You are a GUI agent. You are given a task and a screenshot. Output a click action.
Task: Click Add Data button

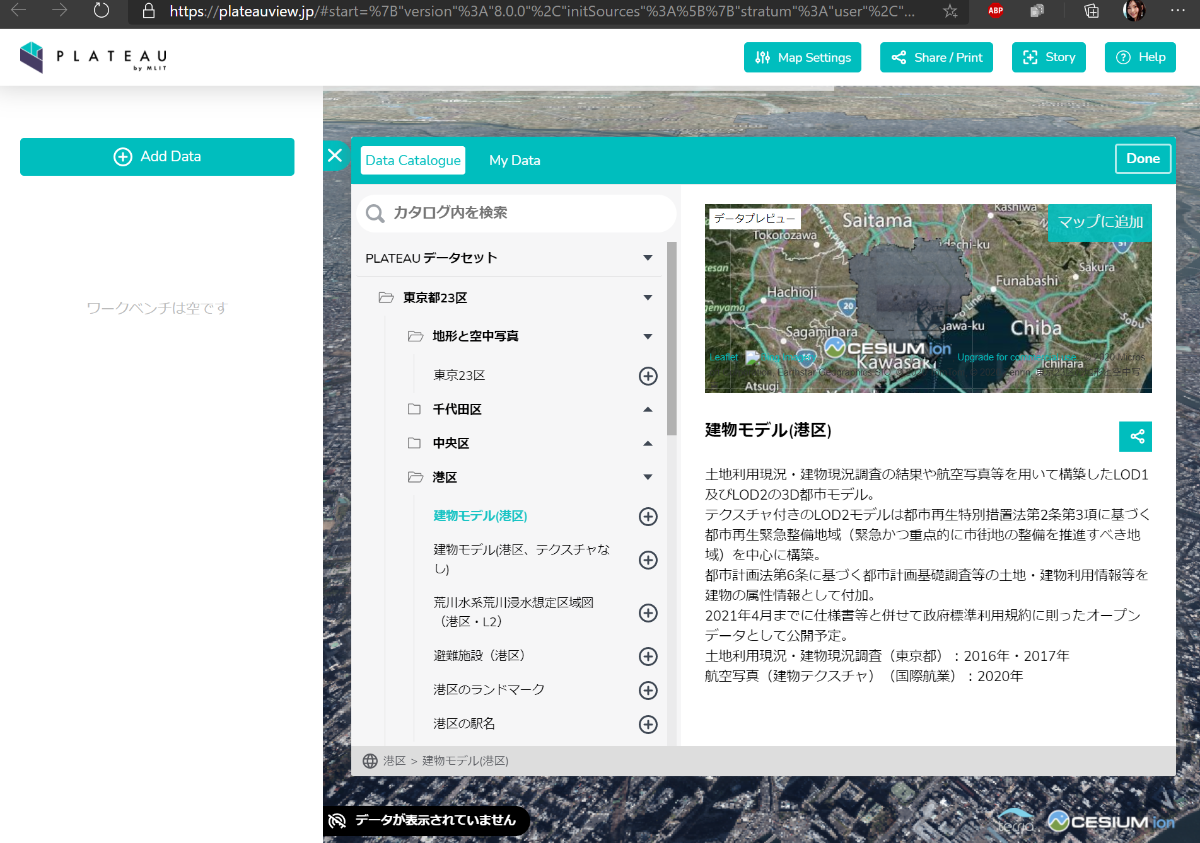tap(157, 157)
